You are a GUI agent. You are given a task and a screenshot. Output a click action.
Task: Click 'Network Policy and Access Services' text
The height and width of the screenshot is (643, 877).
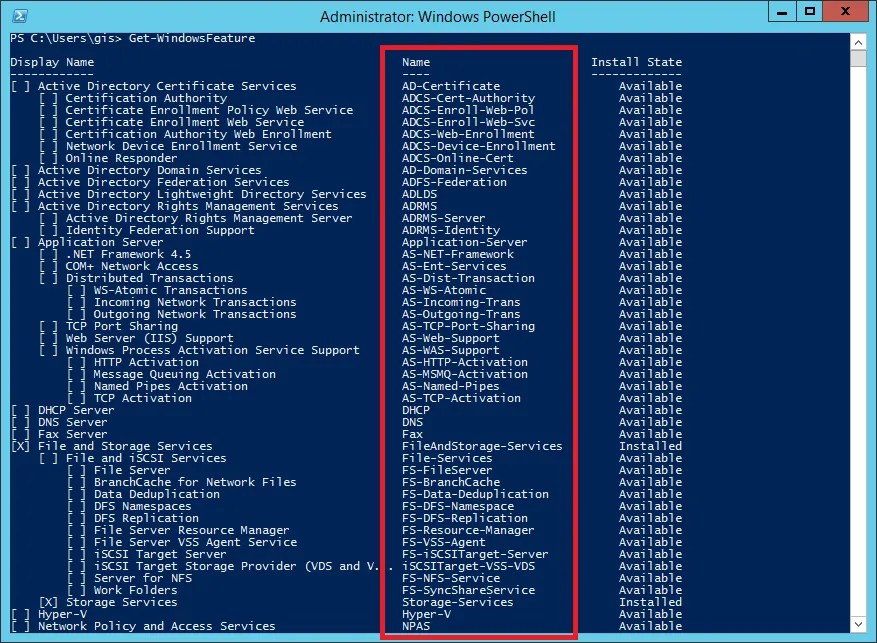pos(156,627)
